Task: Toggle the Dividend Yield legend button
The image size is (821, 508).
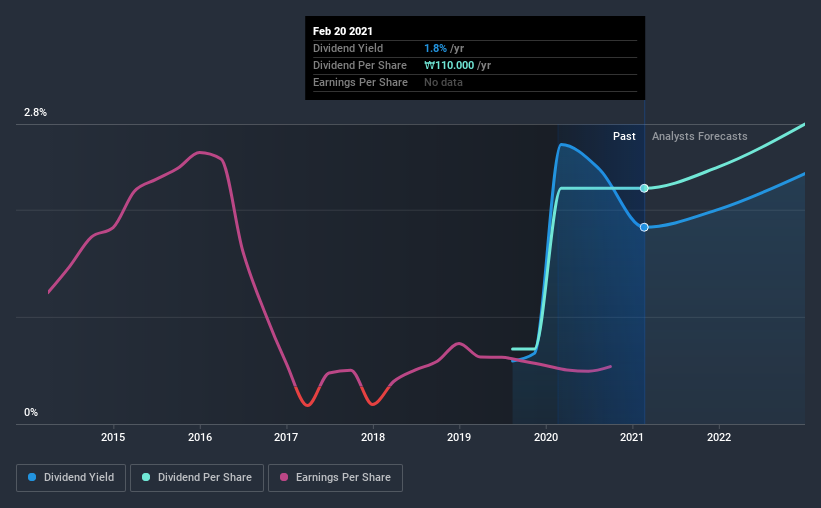Action: 70,478
